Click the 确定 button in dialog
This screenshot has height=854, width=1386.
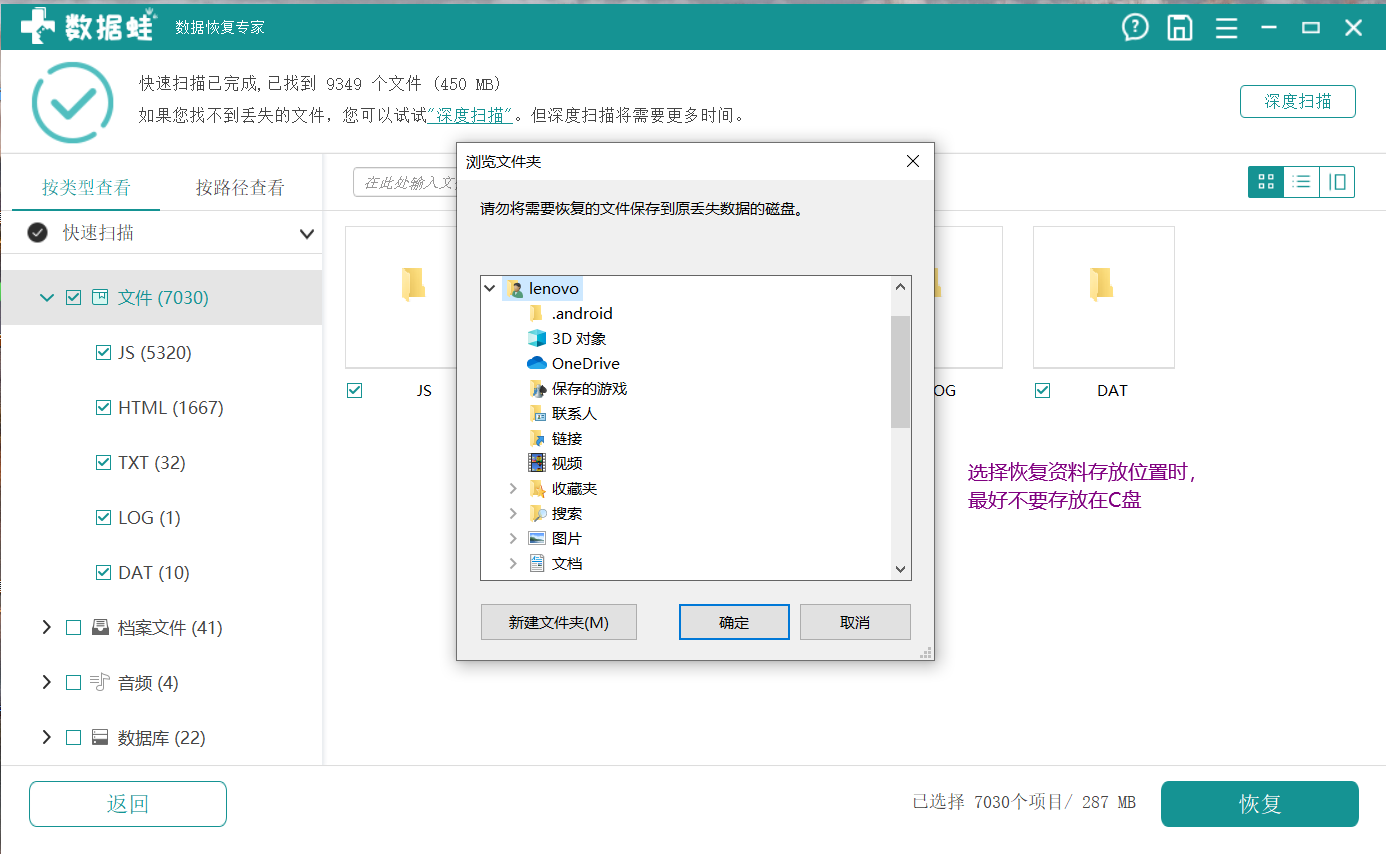tap(734, 622)
